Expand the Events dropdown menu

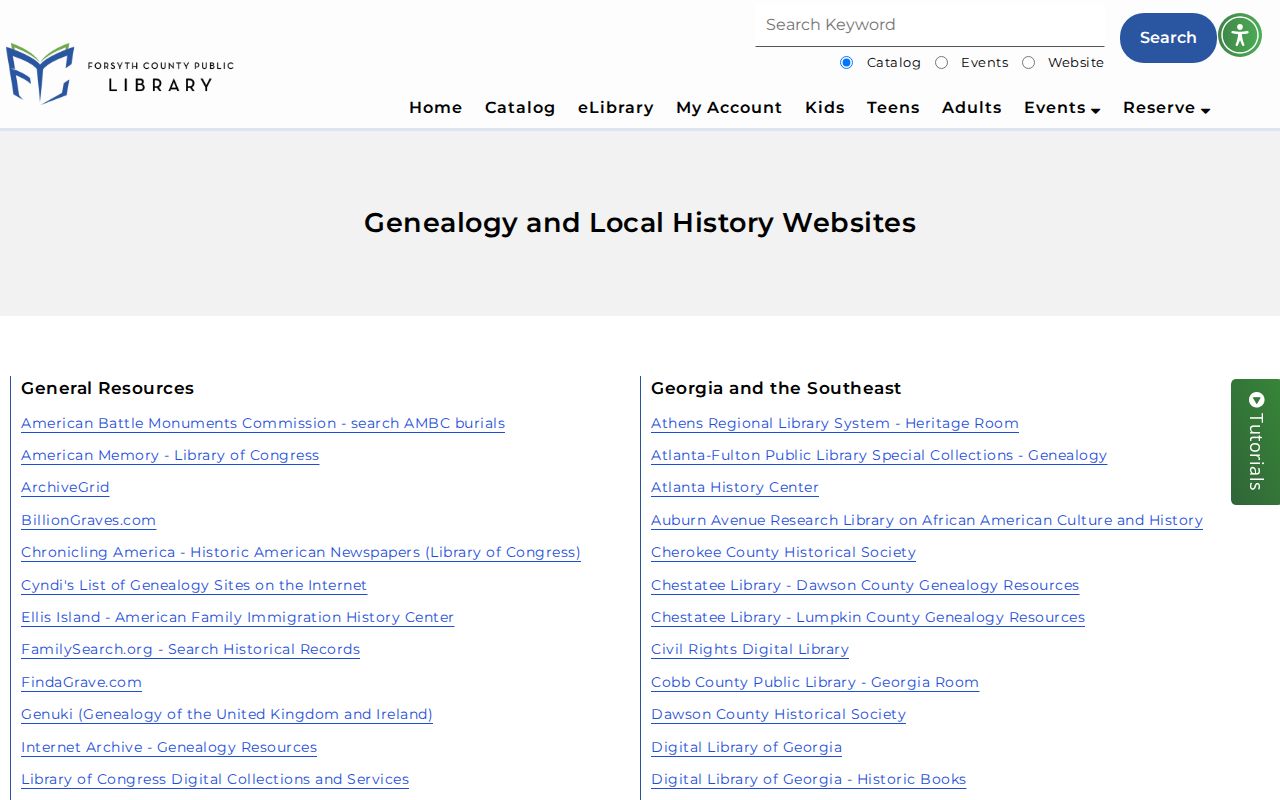[x=1062, y=108]
